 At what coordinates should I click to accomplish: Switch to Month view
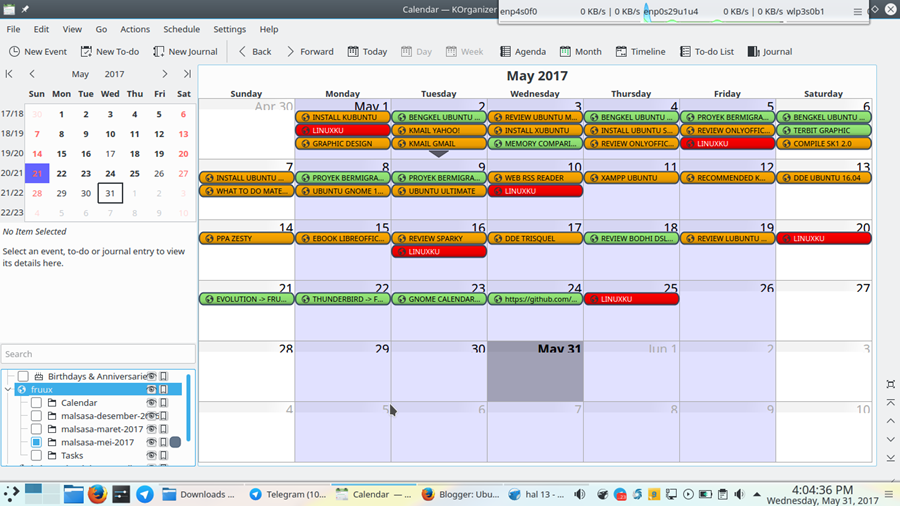click(x=581, y=52)
